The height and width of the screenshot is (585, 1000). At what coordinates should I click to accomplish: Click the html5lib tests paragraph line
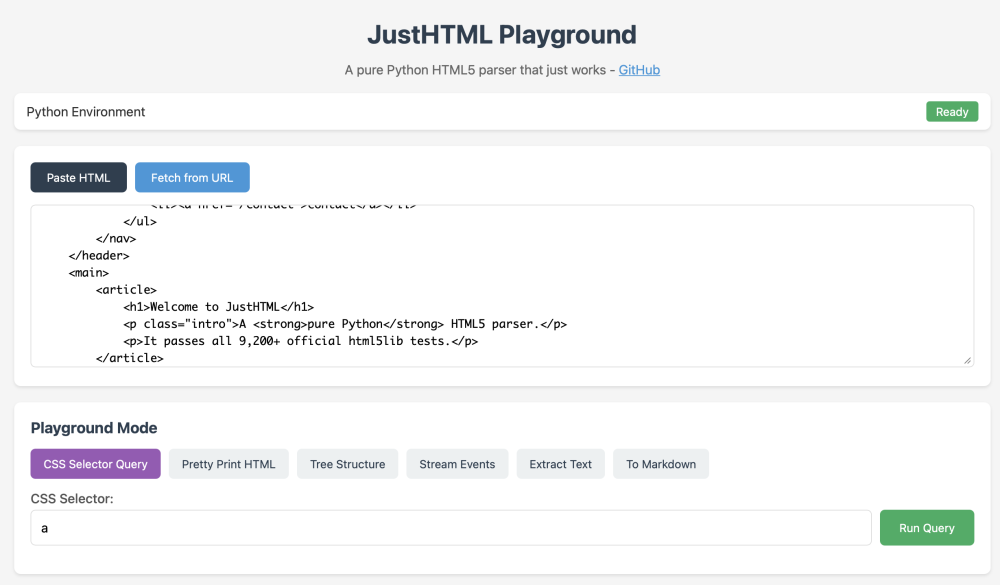click(x=310, y=341)
